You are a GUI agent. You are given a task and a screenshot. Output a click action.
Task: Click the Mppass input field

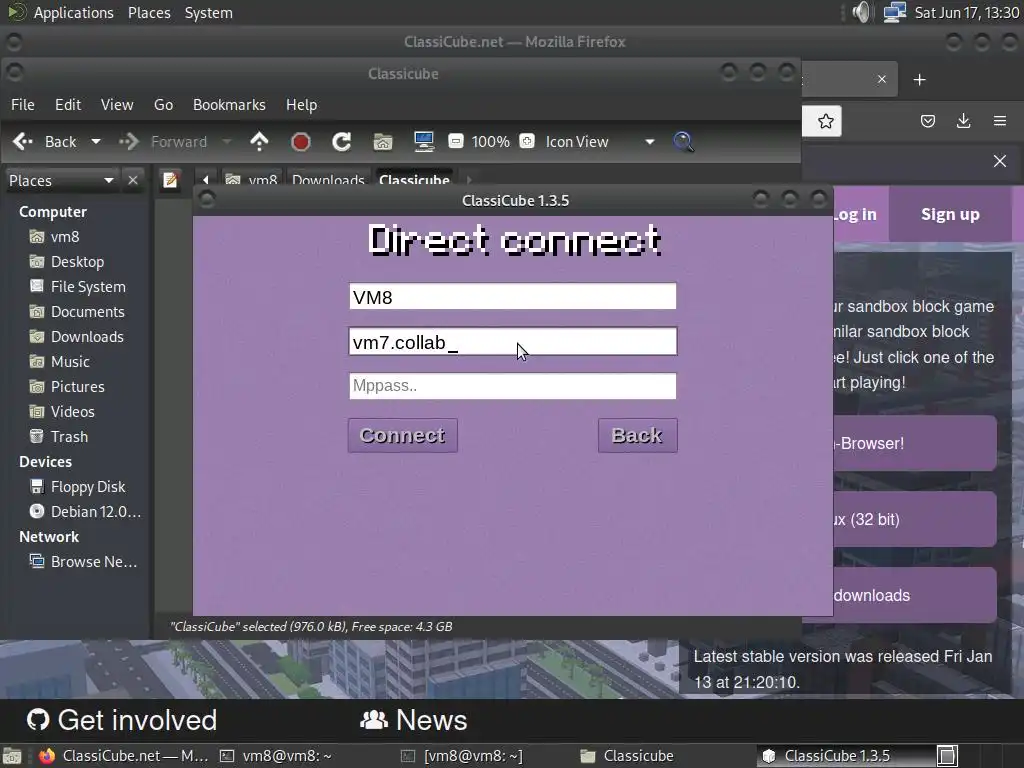(x=513, y=386)
